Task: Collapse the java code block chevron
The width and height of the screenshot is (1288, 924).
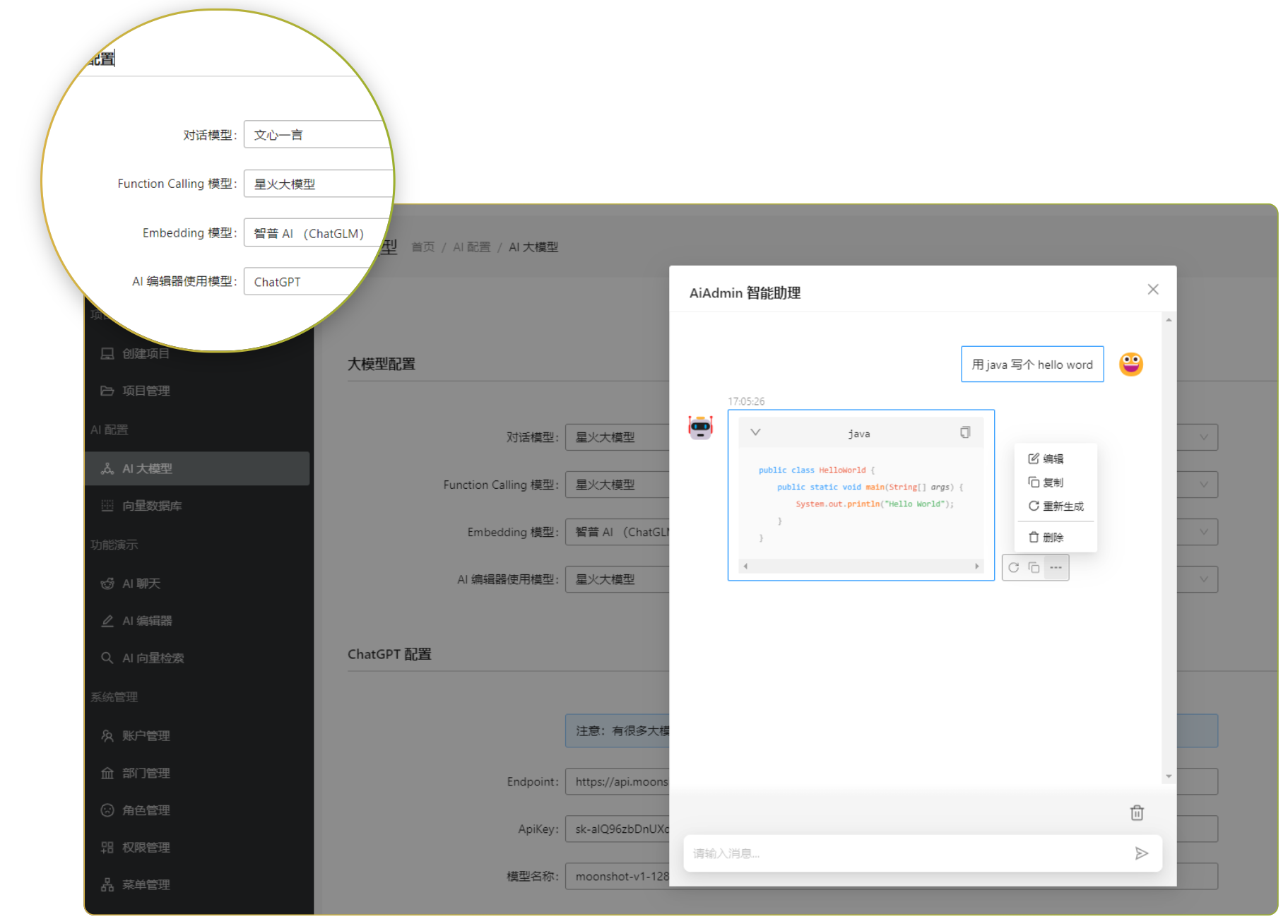Action: 755,432
